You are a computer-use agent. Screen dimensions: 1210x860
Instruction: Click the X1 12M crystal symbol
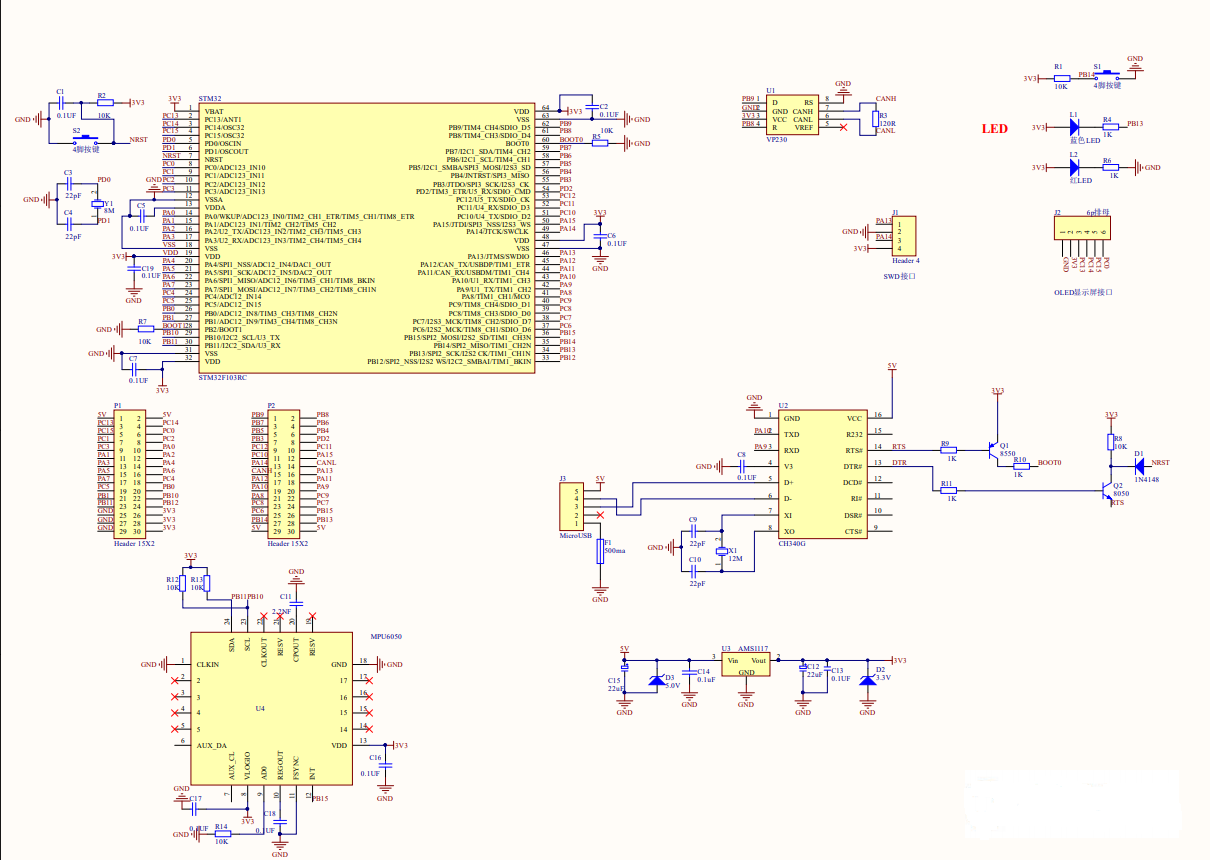coord(721,551)
